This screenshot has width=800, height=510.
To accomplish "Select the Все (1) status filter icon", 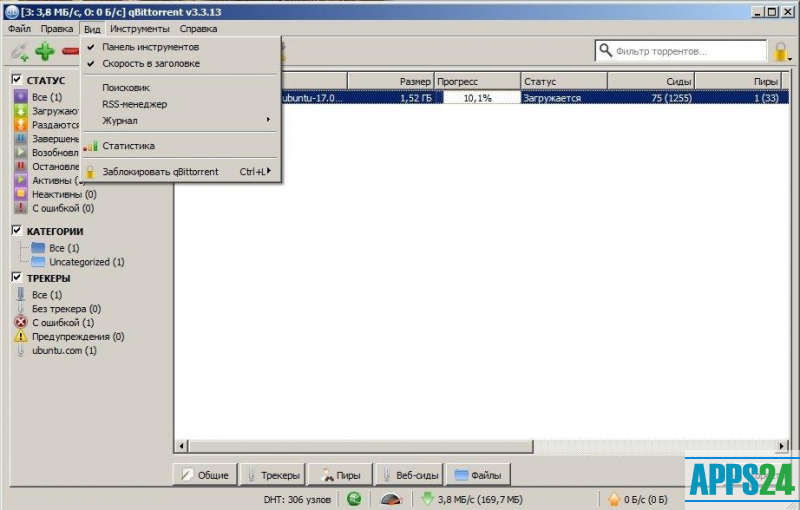I will pyautogui.click(x=20, y=96).
